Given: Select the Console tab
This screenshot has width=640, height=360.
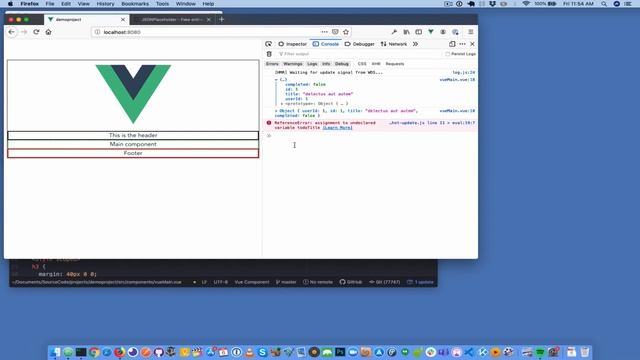Looking at the screenshot, I should click(x=326, y=44).
